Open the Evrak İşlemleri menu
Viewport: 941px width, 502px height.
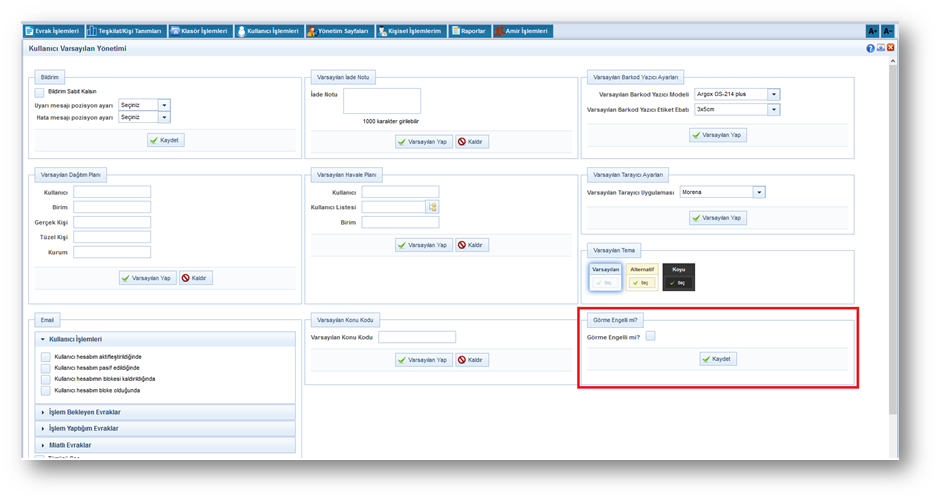coord(53,31)
